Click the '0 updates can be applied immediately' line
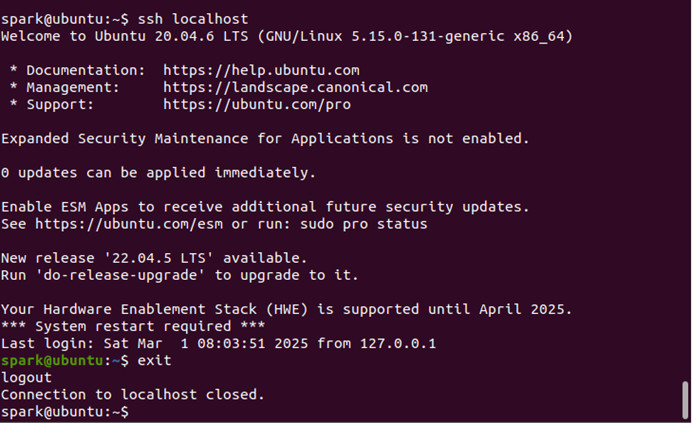 pyautogui.click(x=158, y=173)
